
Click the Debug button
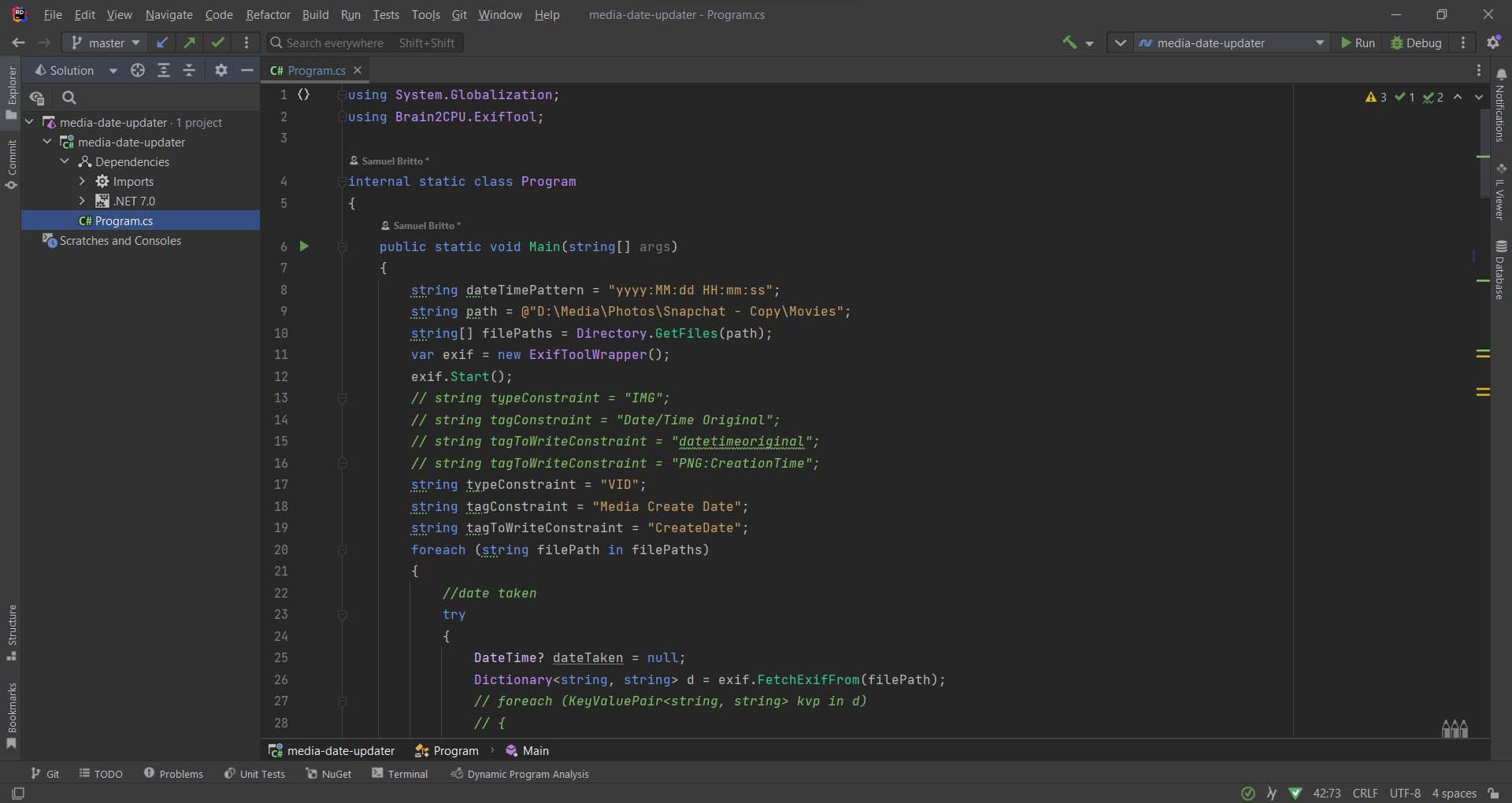pyautogui.click(x=1416, y=43)
